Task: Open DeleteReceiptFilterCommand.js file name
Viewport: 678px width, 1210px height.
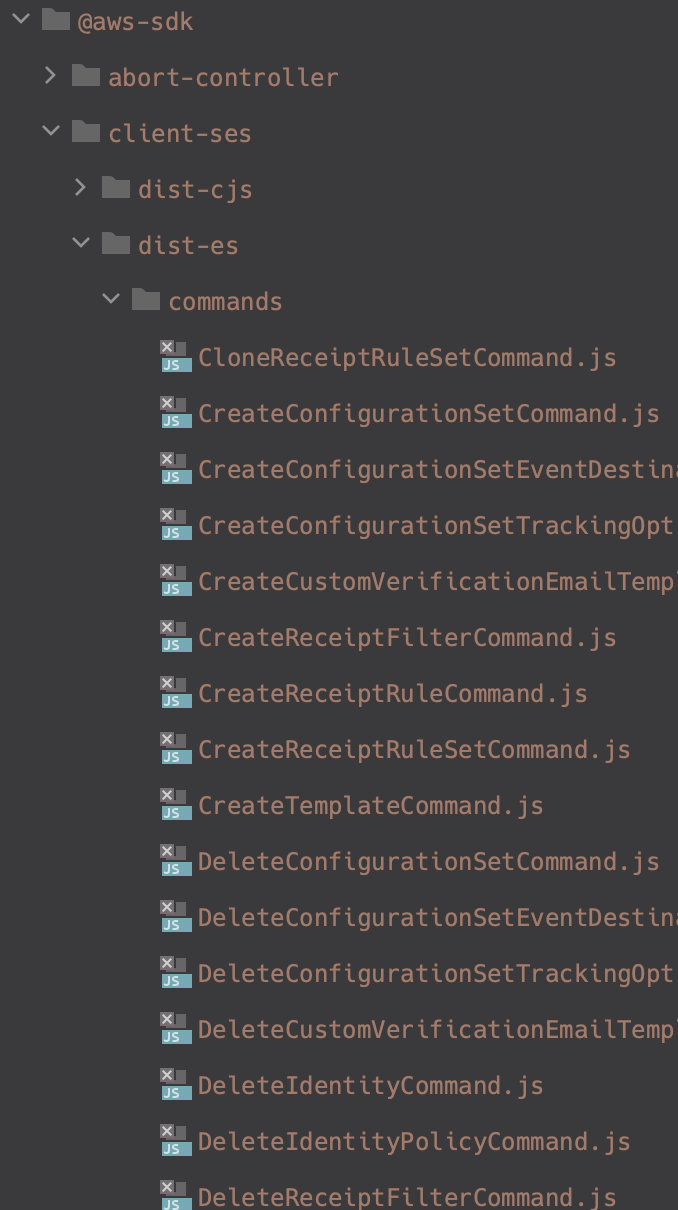Action: pos(407,1197)
